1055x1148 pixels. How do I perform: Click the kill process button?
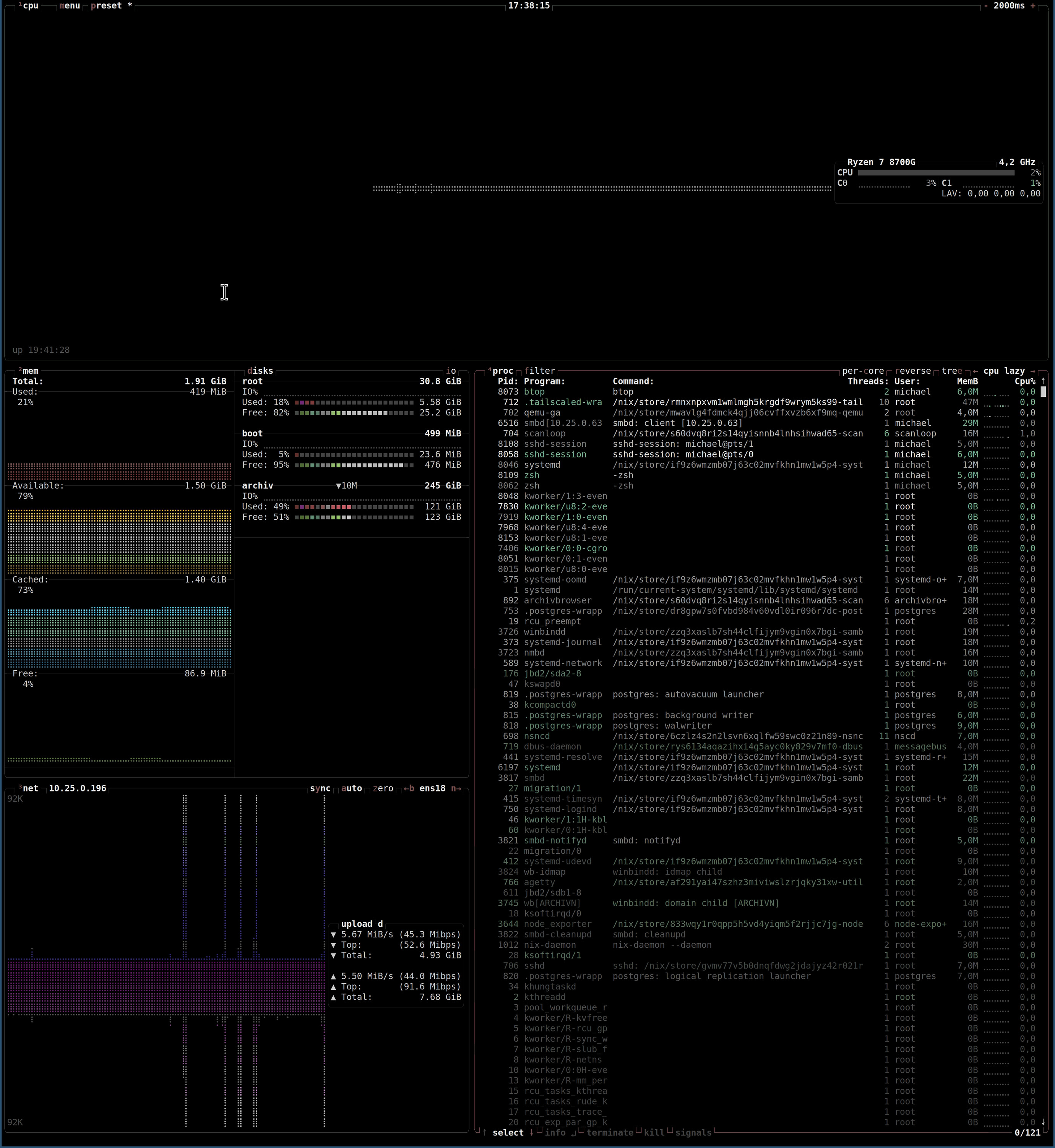(654, 1133)
